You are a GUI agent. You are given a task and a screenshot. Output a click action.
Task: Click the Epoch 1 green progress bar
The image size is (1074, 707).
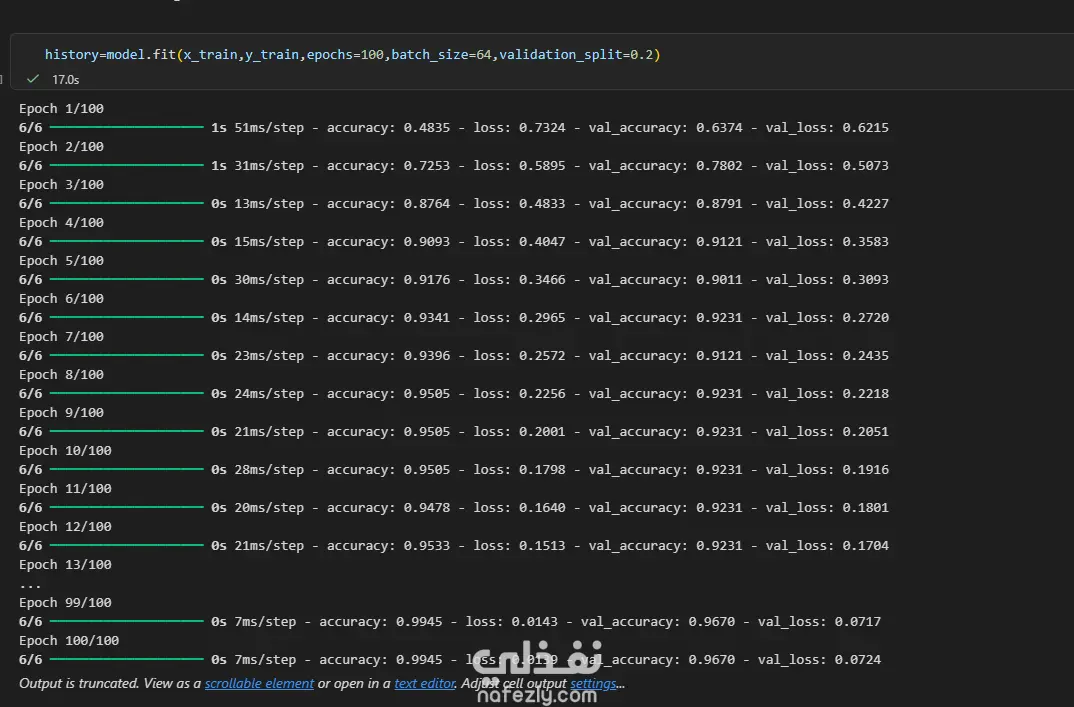[127, 127]
